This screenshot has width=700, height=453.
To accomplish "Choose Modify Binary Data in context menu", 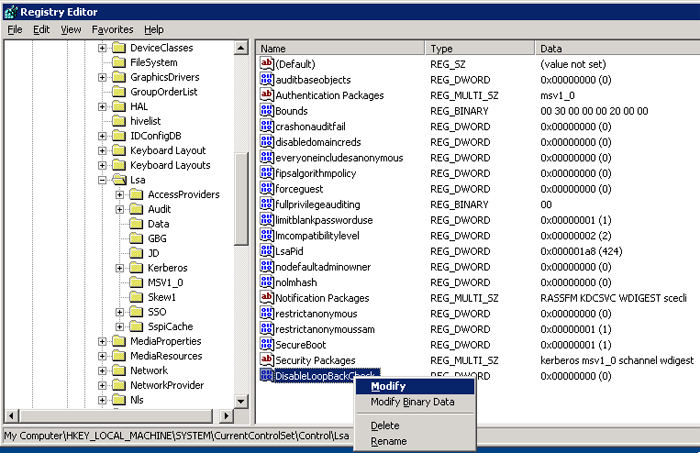I will coord(415,402).
